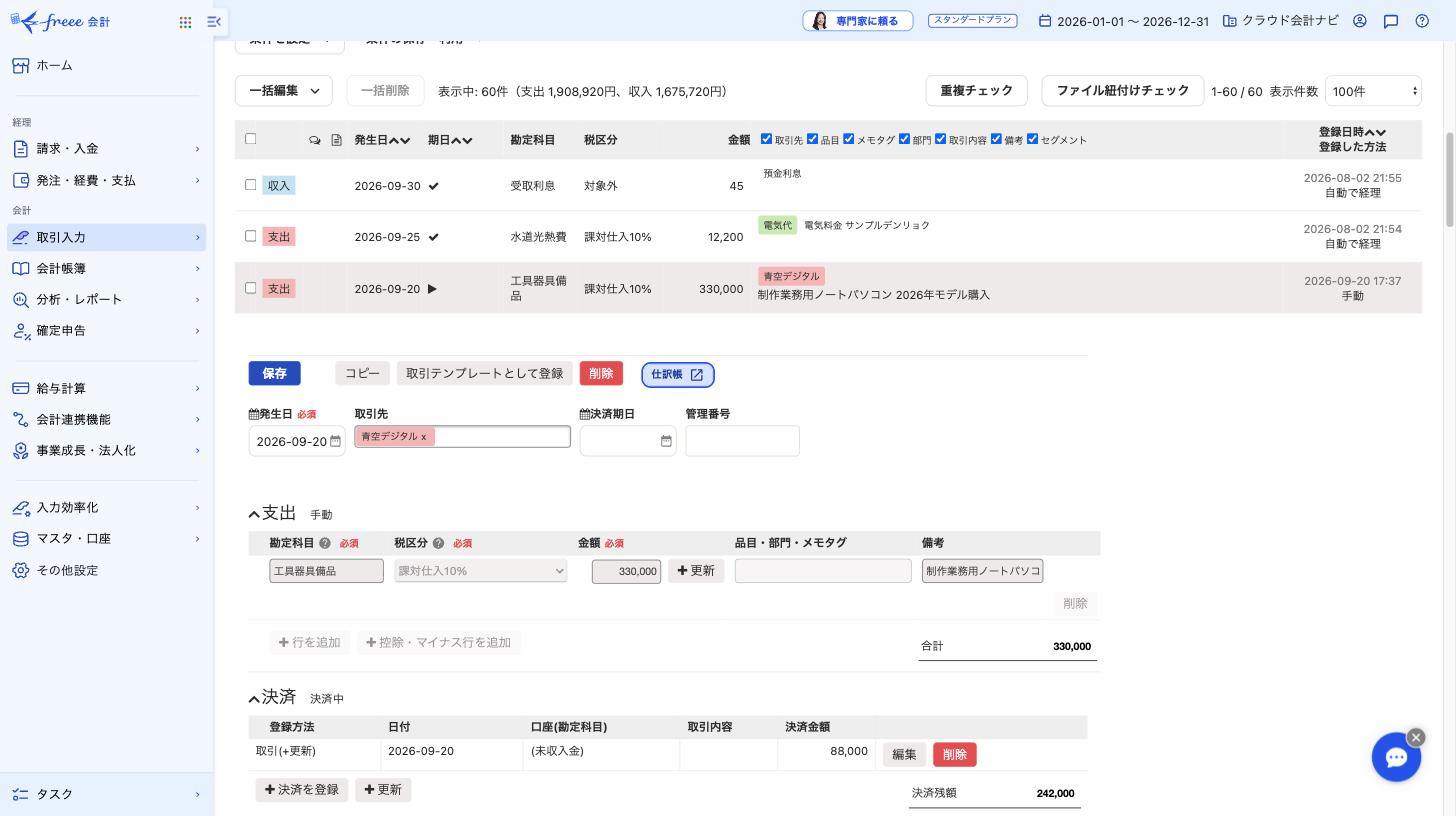The image size is (1456, 816).
Task: Click the 重複チェック button
Action: pos(977,91)
